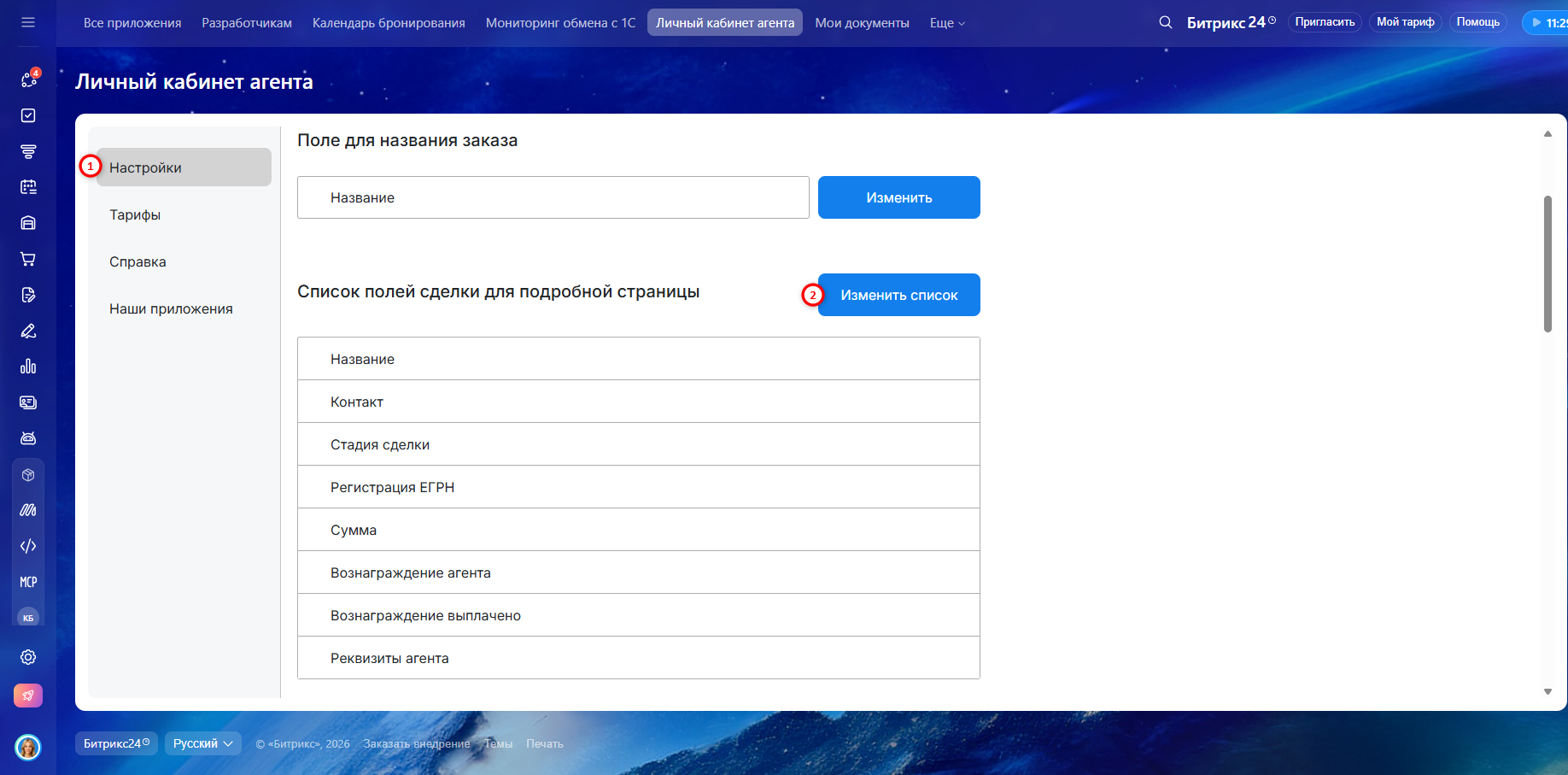The image size is (1568, 775).
Task: Open the bar chart analytics icon
Action: [28, 367]
